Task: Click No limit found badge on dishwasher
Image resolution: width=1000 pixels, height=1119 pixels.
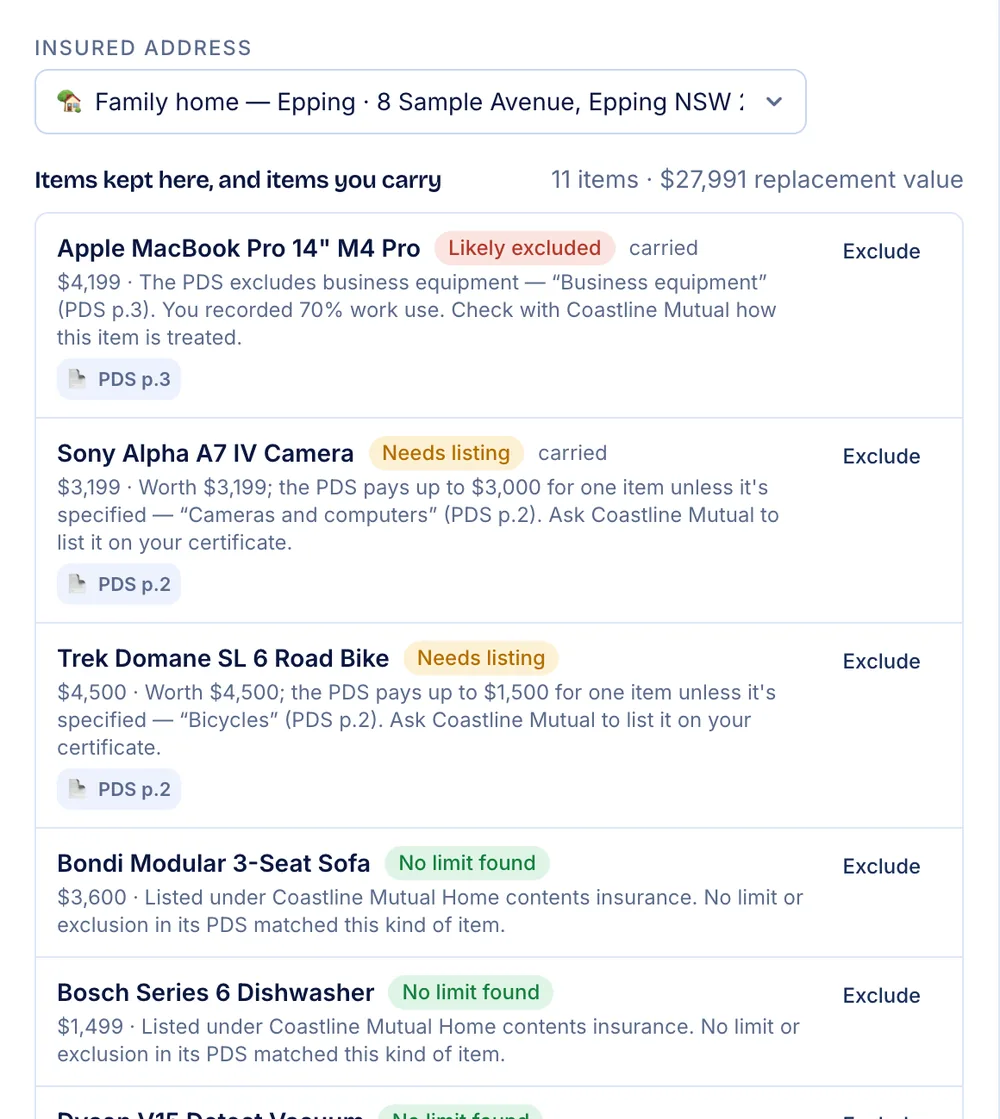Action: point(470,992)
